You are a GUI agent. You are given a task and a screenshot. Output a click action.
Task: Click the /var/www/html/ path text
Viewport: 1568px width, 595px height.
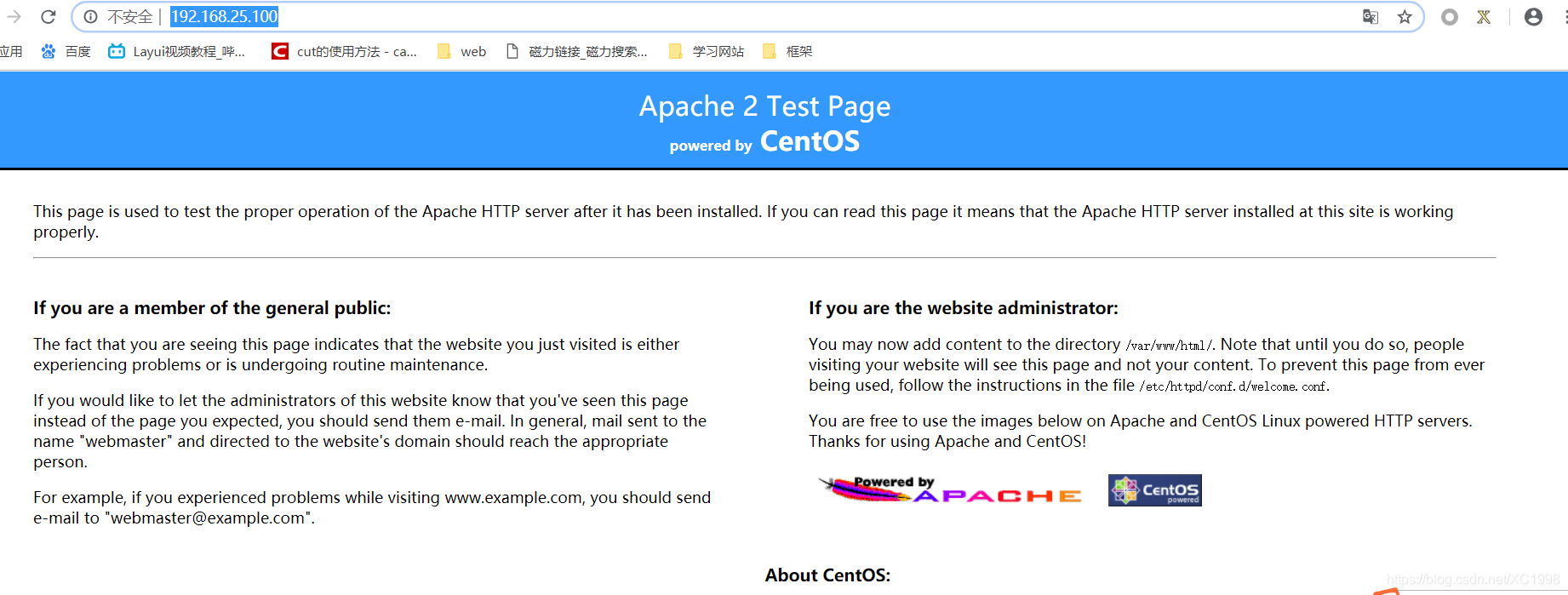point(1170,346)
